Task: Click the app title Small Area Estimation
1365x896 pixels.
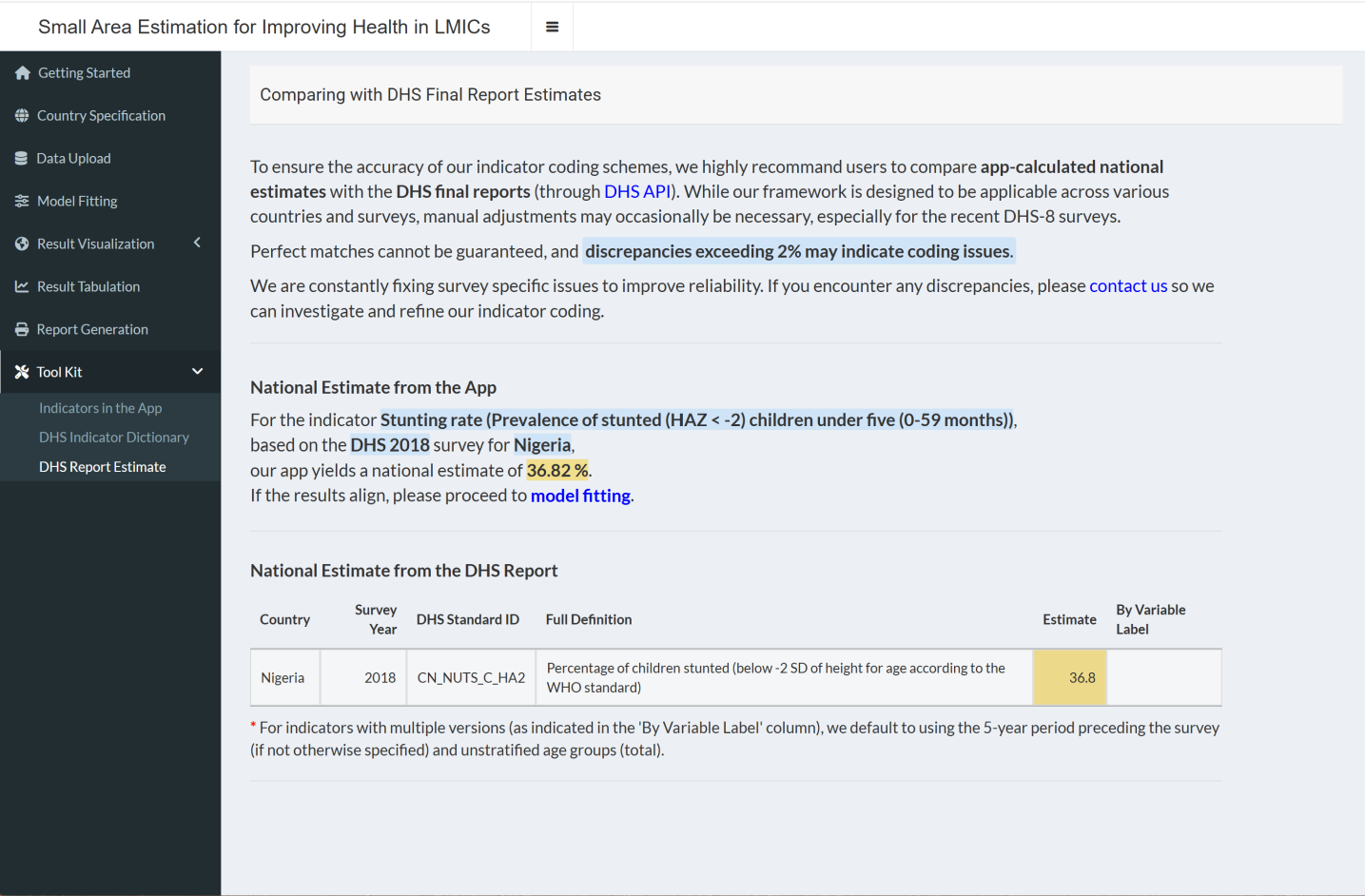Action: (x=264, y=27)
